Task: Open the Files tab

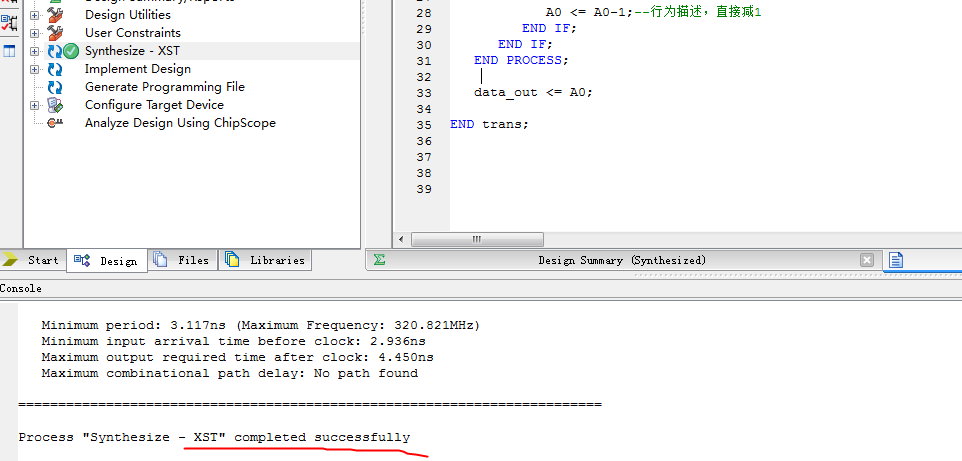Action: pyautogui.click(x=182, y=260)
